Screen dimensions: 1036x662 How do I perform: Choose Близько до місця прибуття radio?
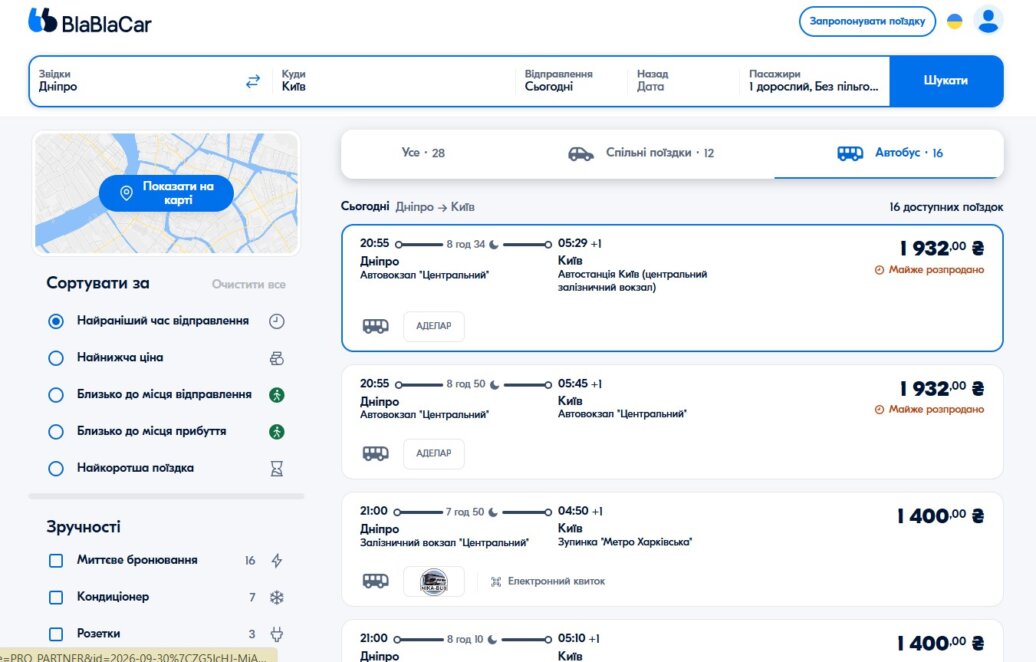pyautogui.click(x=56, y=432)
